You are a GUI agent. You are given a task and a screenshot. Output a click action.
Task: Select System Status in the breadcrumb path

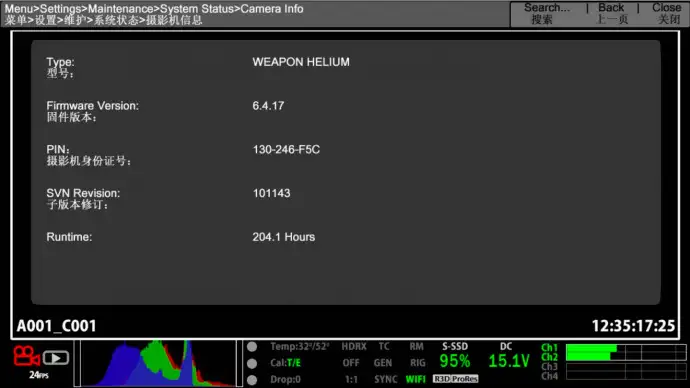(x=197, y=9)
